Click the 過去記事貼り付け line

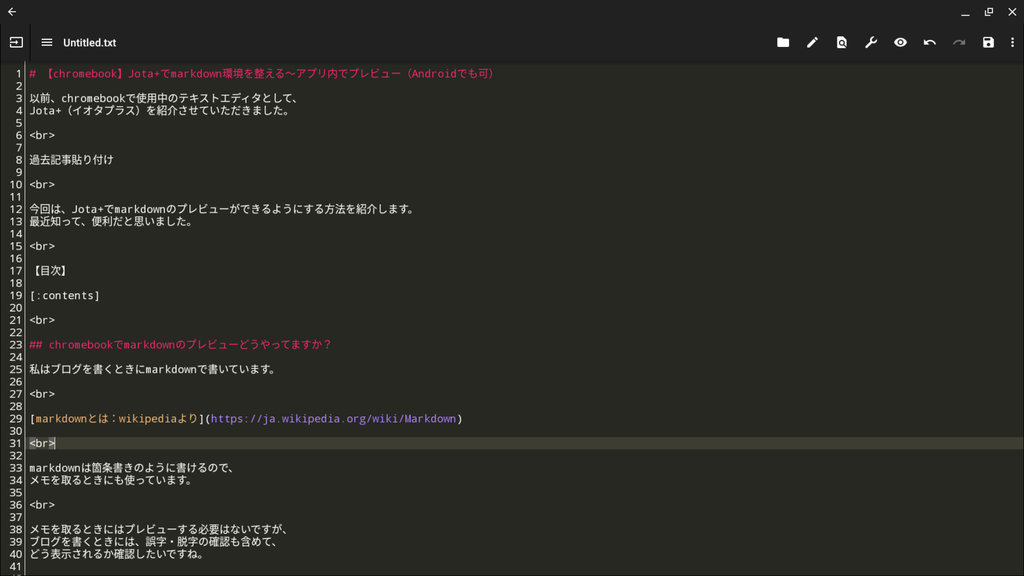coord(71,160)
